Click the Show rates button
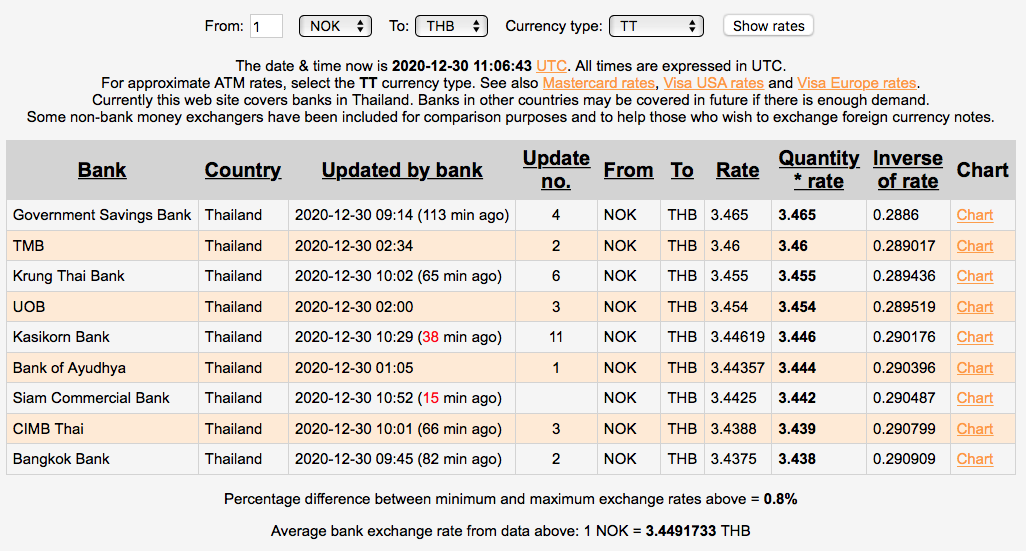1026x551 pixels. (x=768, y=26)
